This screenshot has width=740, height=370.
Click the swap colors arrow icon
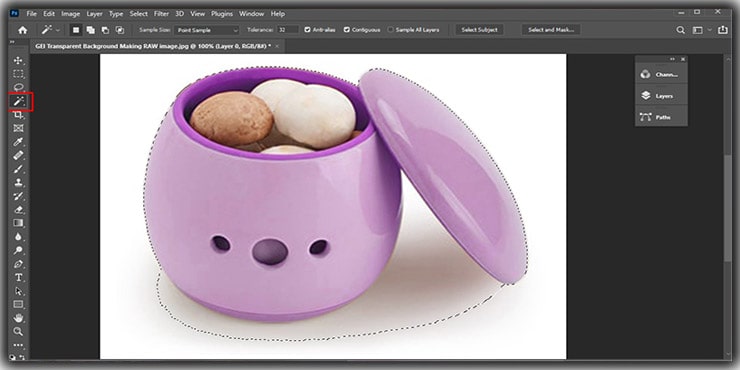(22, 358)
